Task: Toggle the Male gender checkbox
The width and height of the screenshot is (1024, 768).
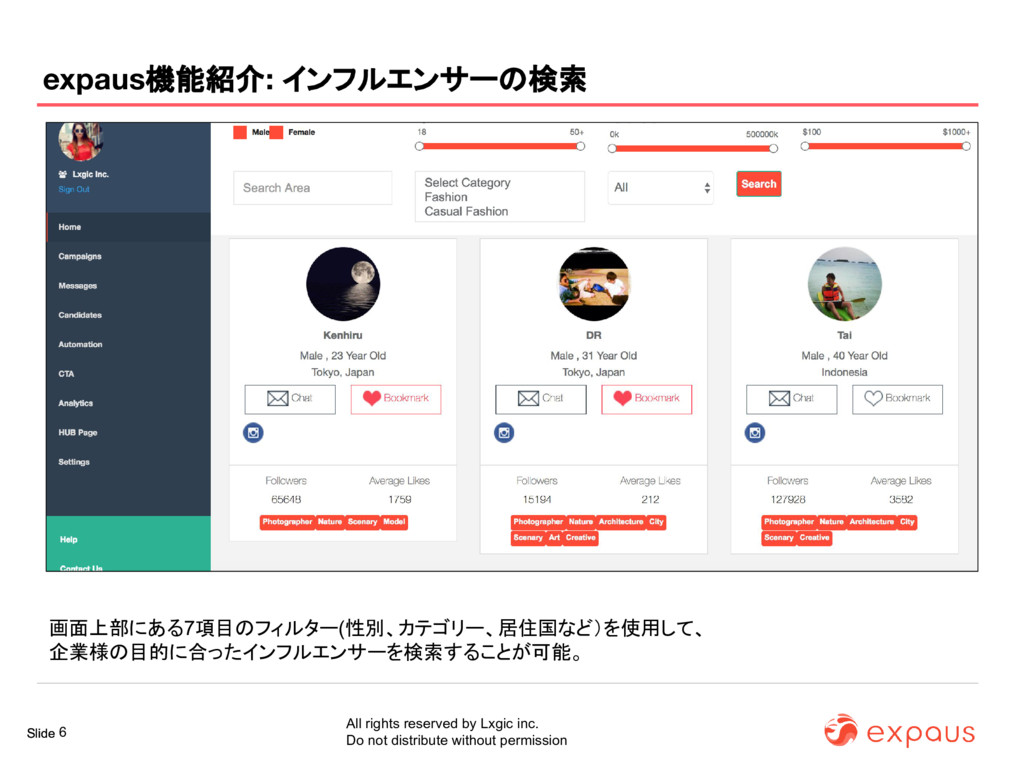Action: click(x=240, y=132)
